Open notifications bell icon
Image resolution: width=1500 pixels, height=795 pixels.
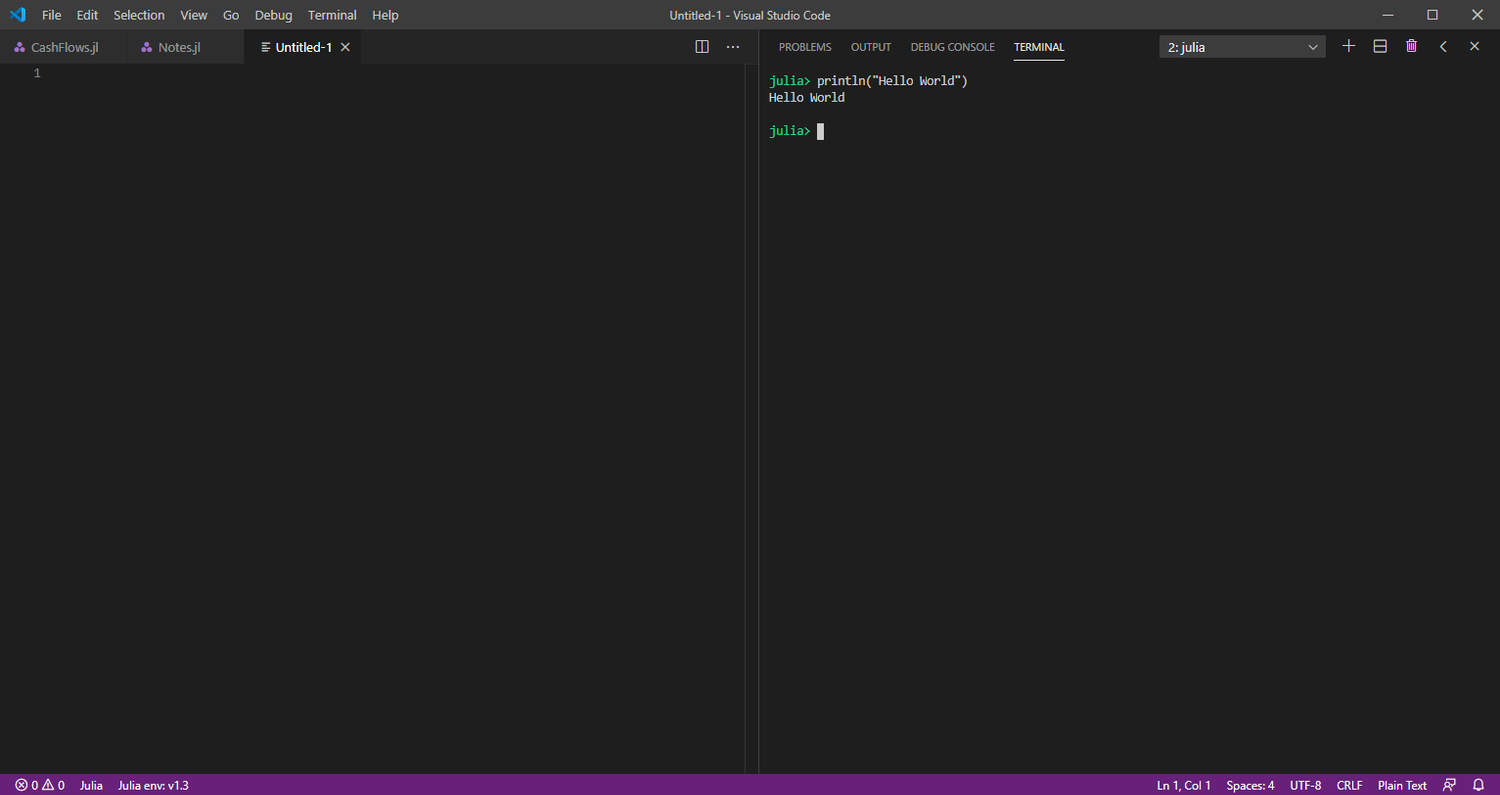tap(1479, 785)
